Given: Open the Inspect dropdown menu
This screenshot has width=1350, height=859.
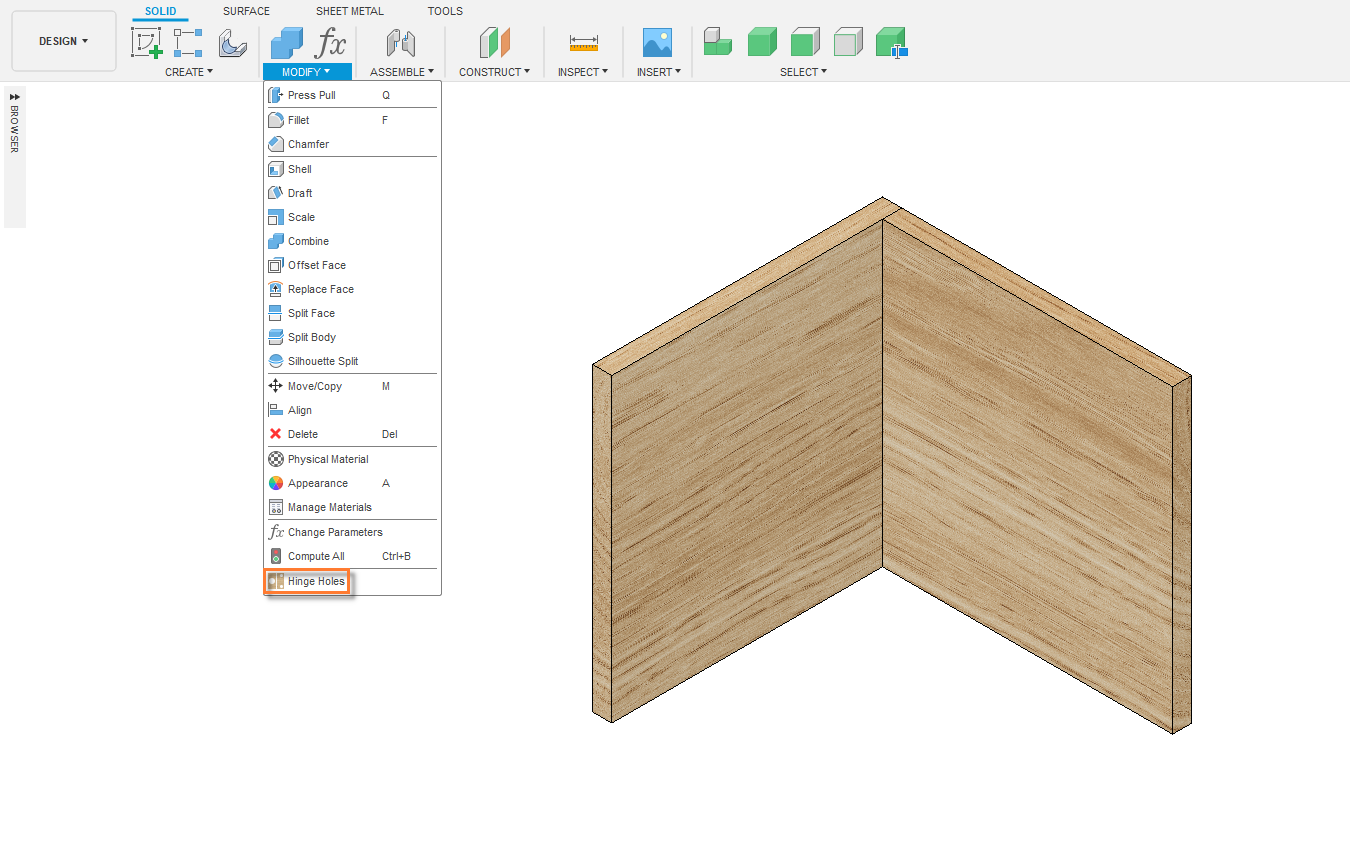Looking at the screenshot, I should coord(582,72).
